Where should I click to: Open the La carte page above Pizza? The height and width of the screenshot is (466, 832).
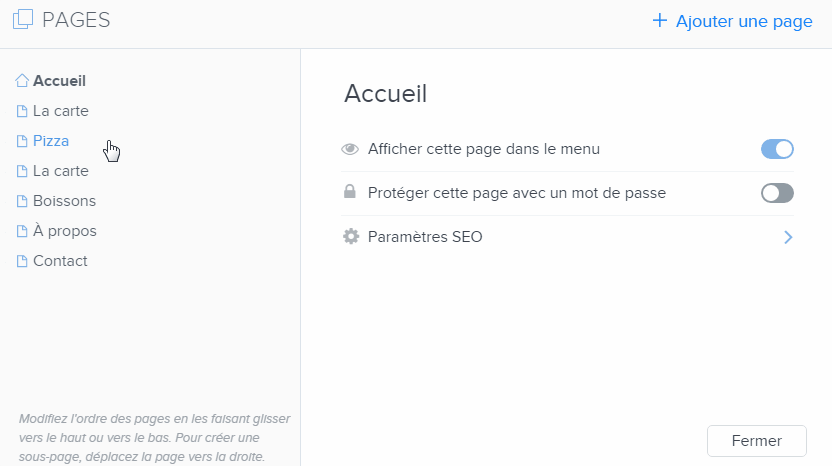pyautogui.click(x=61, y=111)
